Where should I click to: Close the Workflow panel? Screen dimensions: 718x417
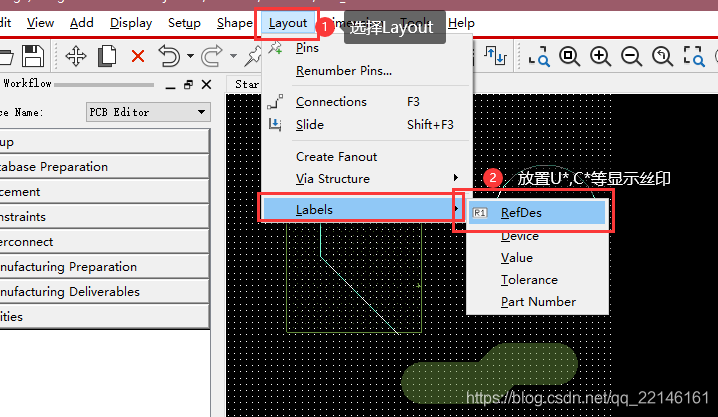pyautogui.click(x=206, y=85)
